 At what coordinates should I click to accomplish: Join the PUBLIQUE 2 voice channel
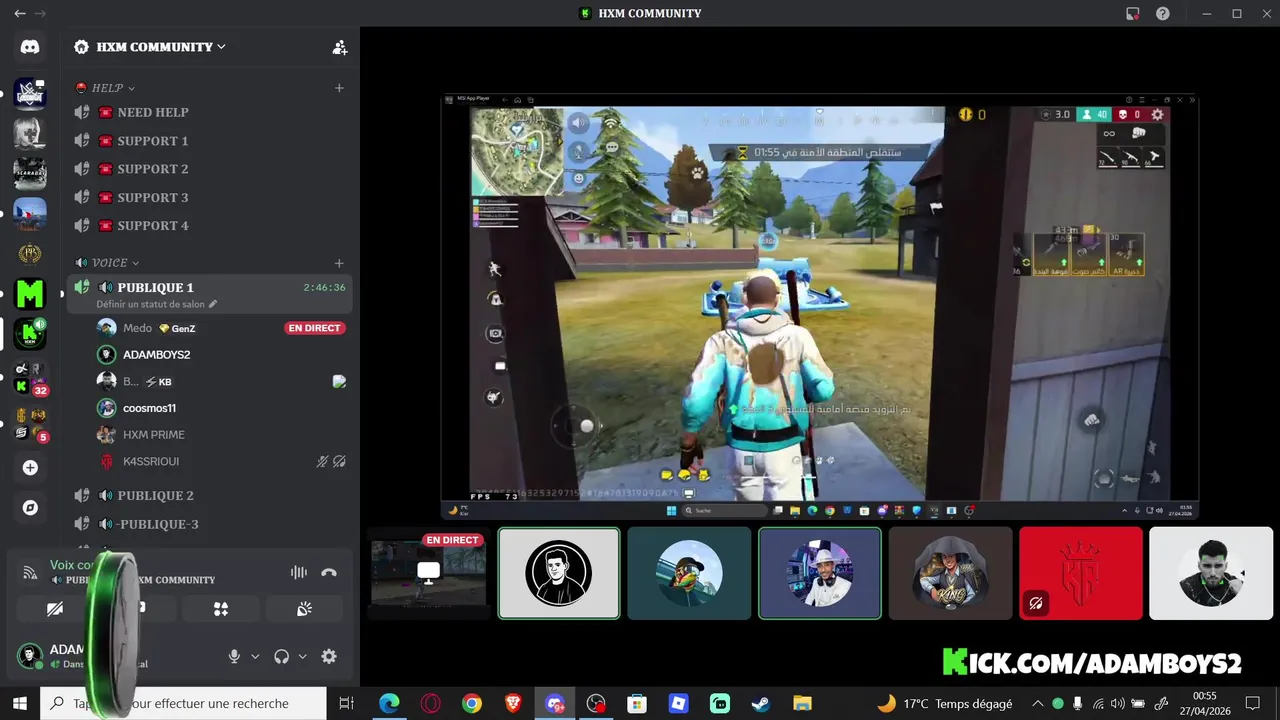coord(210,495)
